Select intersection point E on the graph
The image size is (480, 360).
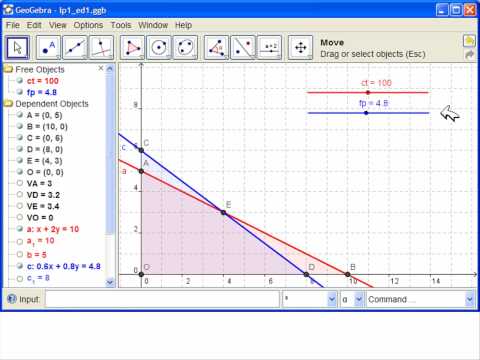223,212
